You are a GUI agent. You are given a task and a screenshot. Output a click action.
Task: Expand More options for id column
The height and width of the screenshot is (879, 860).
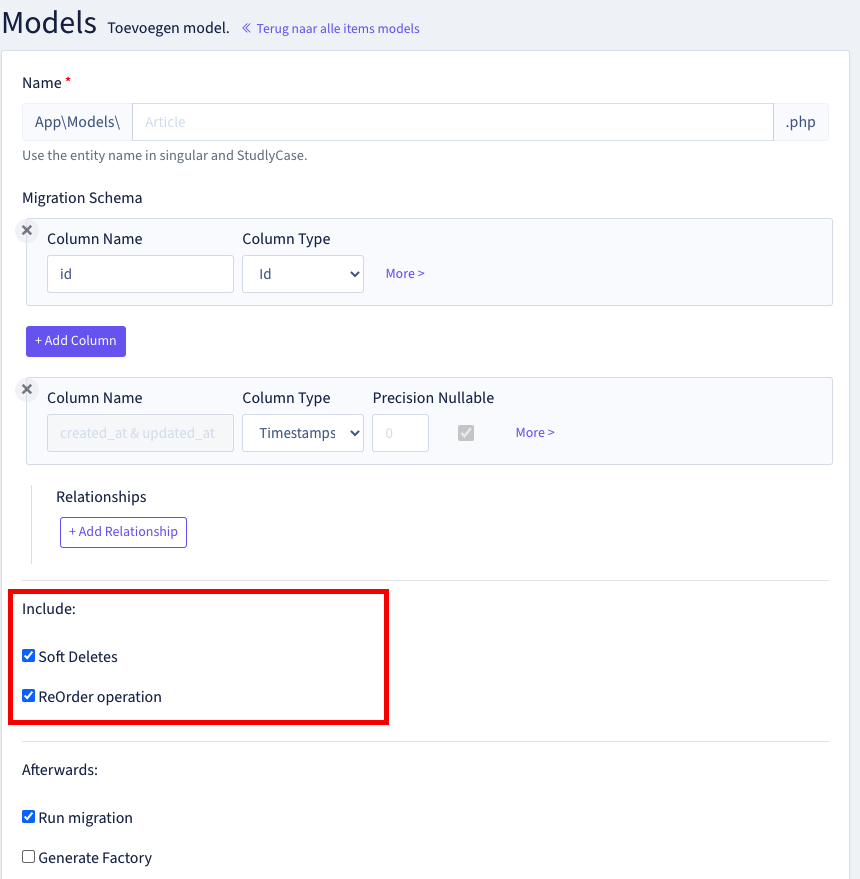coord(405,274)
